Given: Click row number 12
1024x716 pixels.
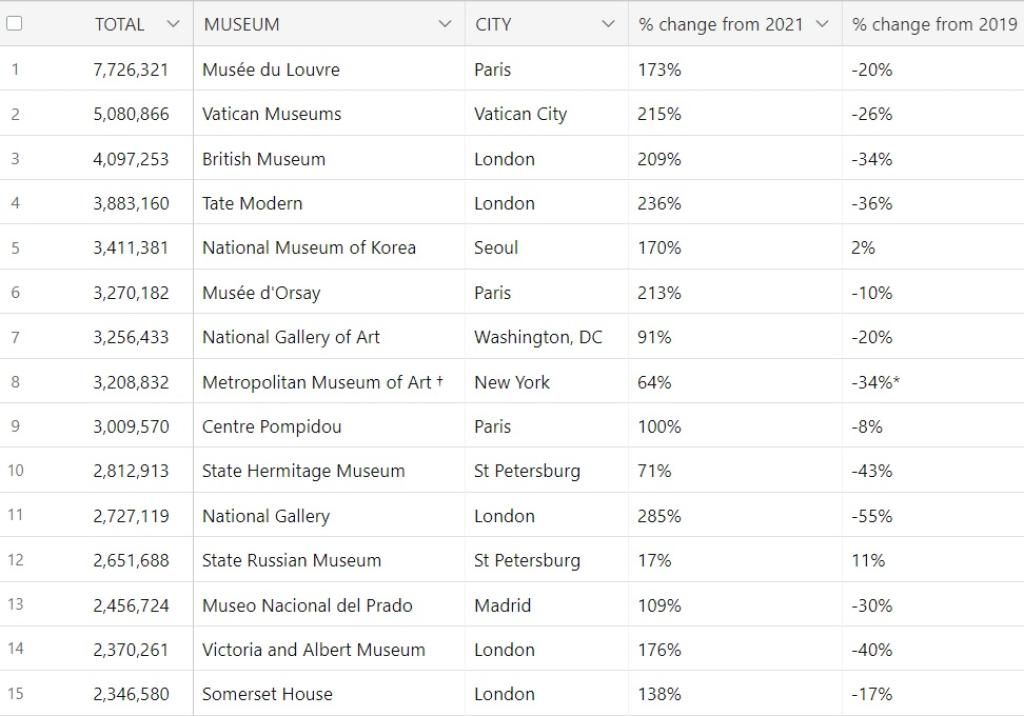Looking at the screenshot, I should click(15, 560).
